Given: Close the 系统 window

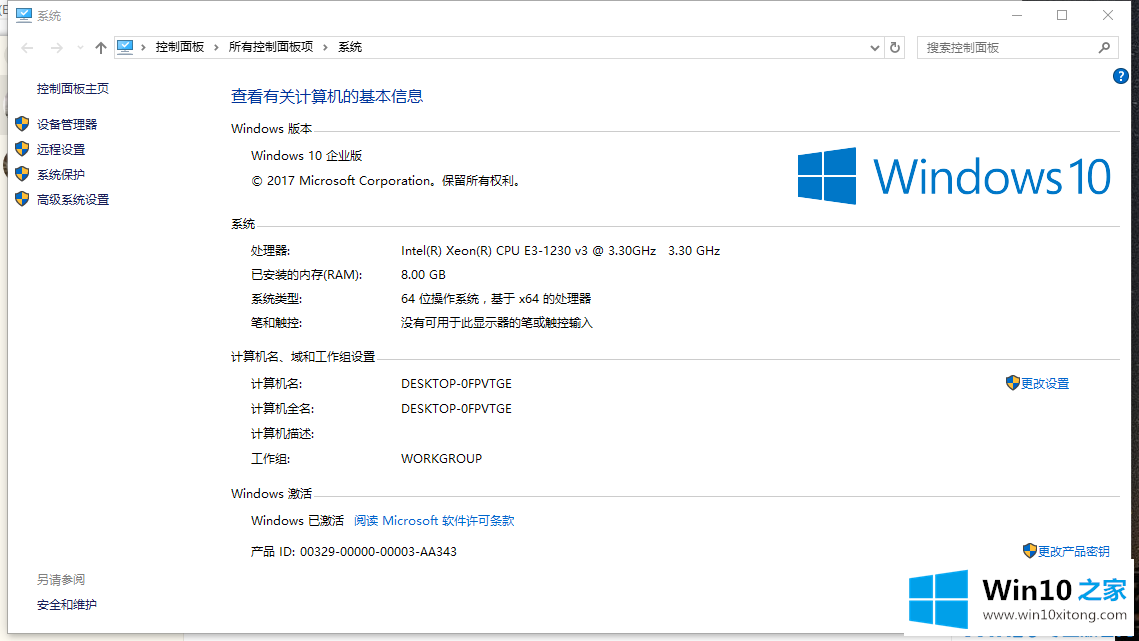Looking at the screenshot, I should [1108, 15].
